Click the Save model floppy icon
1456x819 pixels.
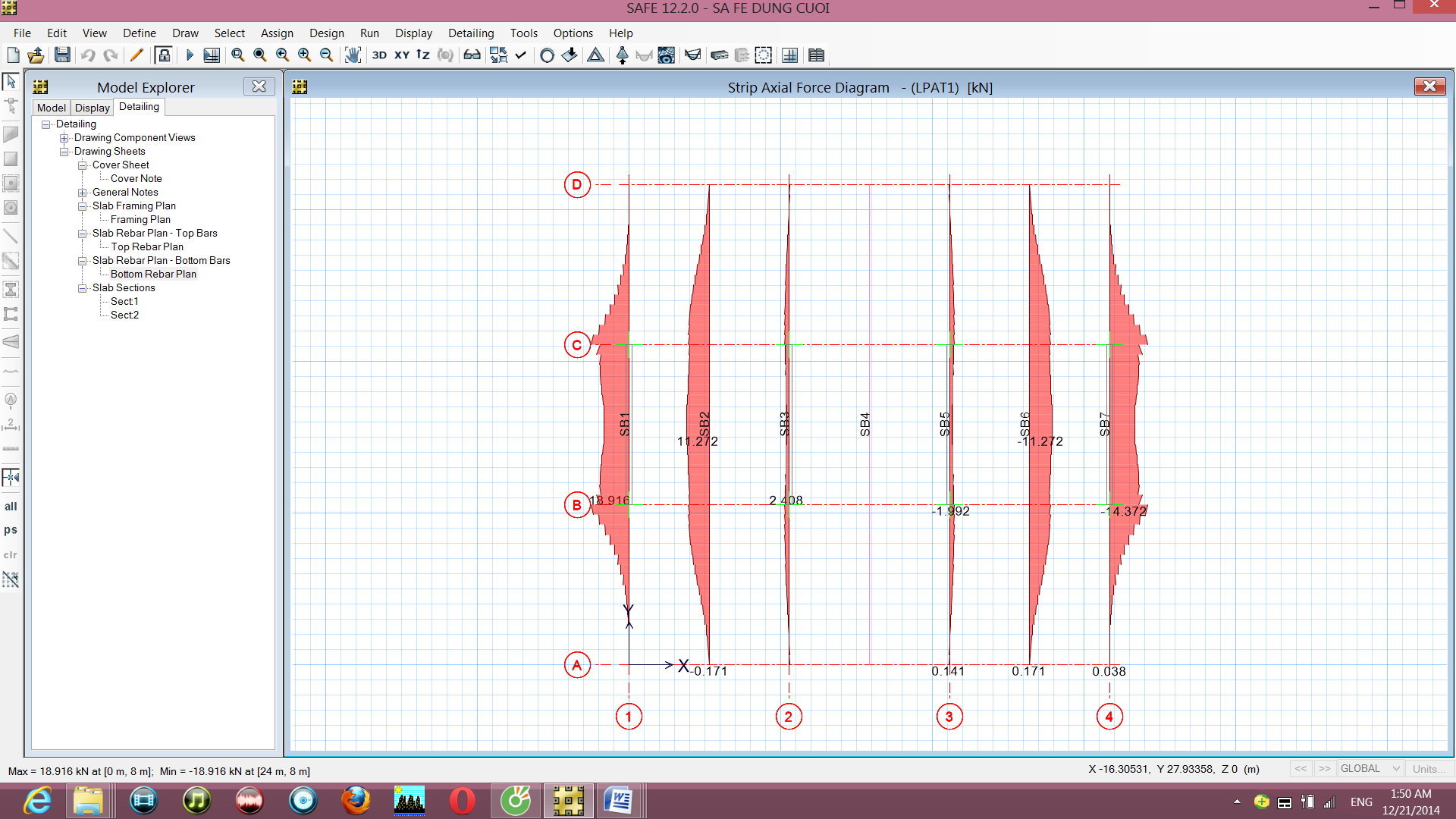point(62,55)
